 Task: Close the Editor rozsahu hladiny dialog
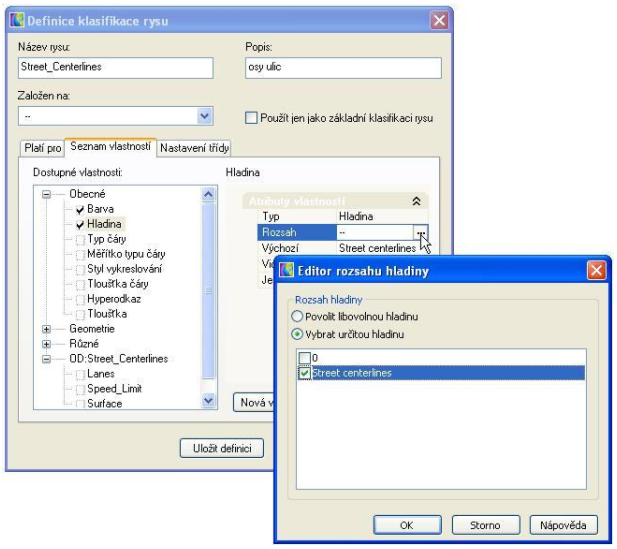(595, 270)
